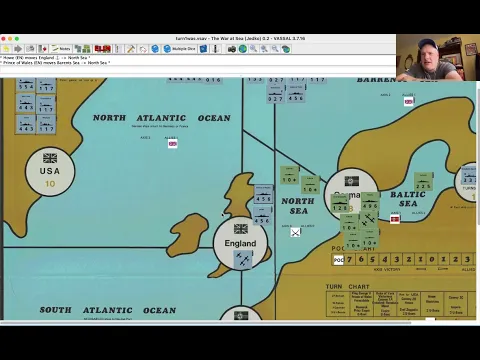
Task: Click the NORTH SEA map label
Action: (x=298, y=206)
